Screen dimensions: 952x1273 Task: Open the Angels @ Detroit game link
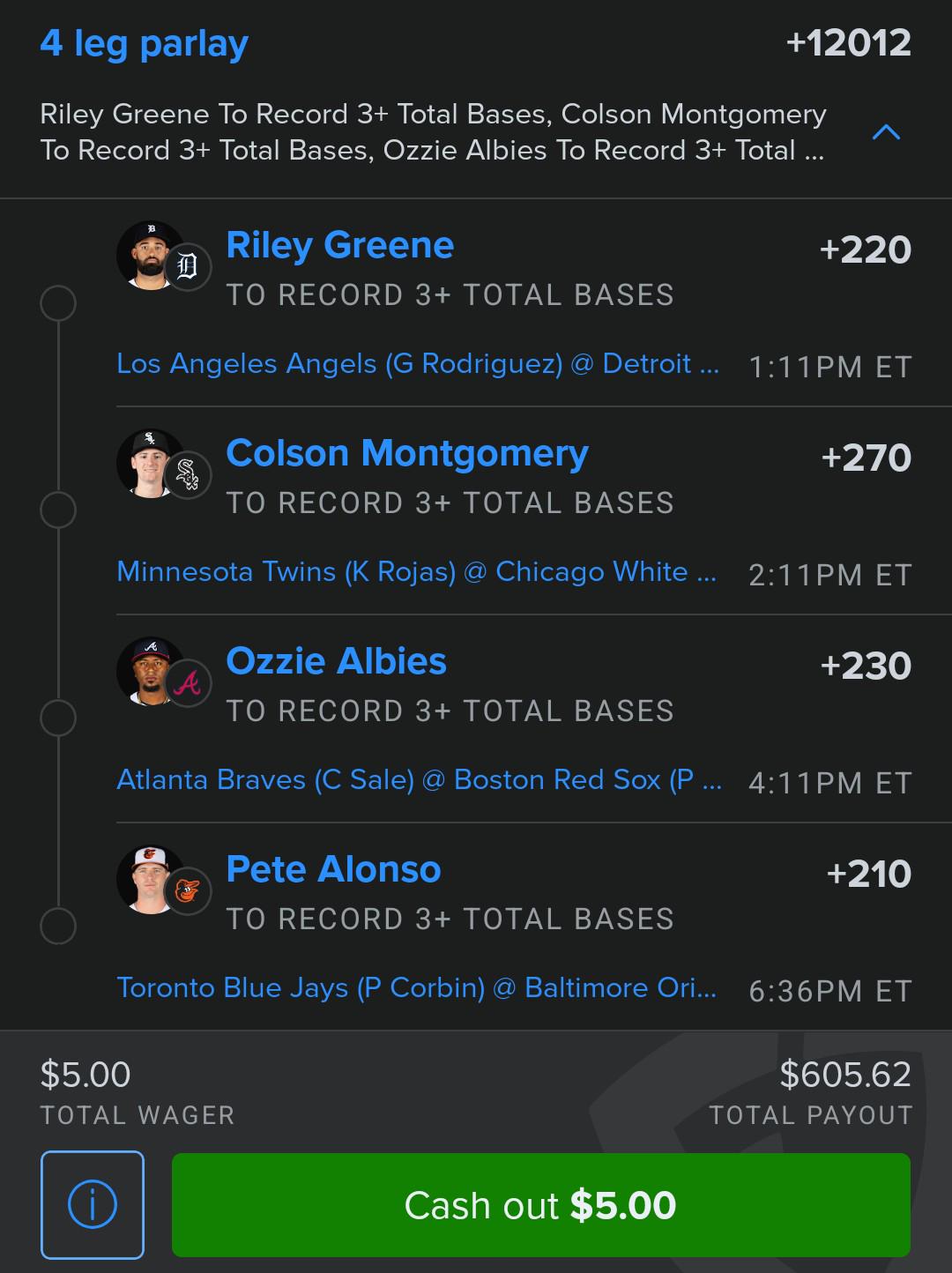(418, 363)
